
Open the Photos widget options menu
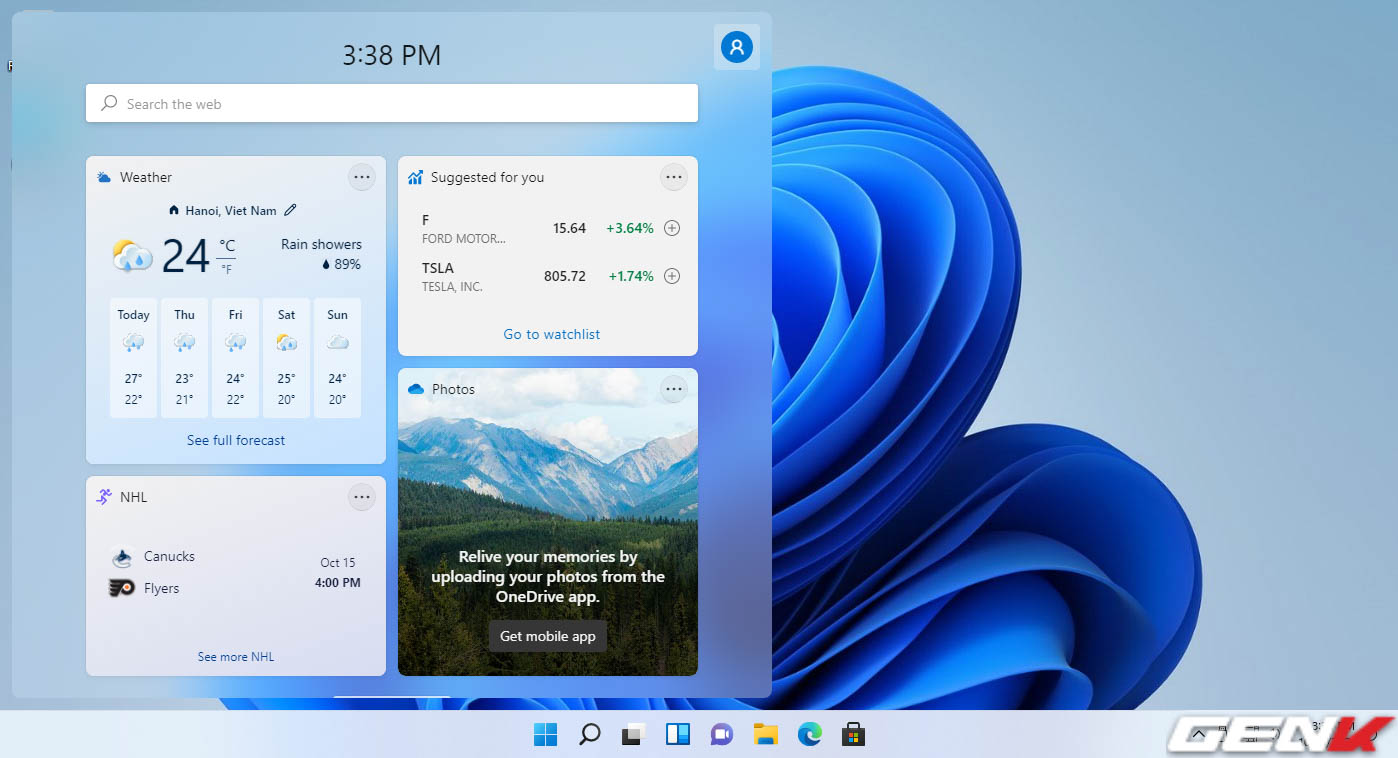coord(674,389)
